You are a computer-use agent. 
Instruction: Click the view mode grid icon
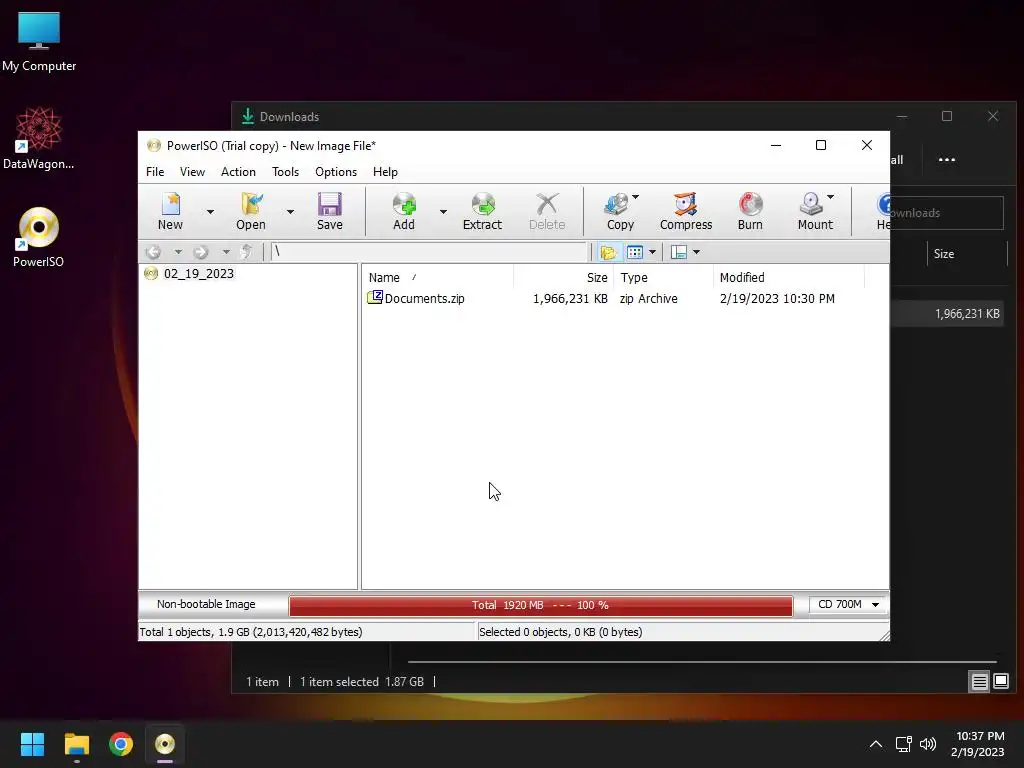pyautogui.click(x=635, y=252)
